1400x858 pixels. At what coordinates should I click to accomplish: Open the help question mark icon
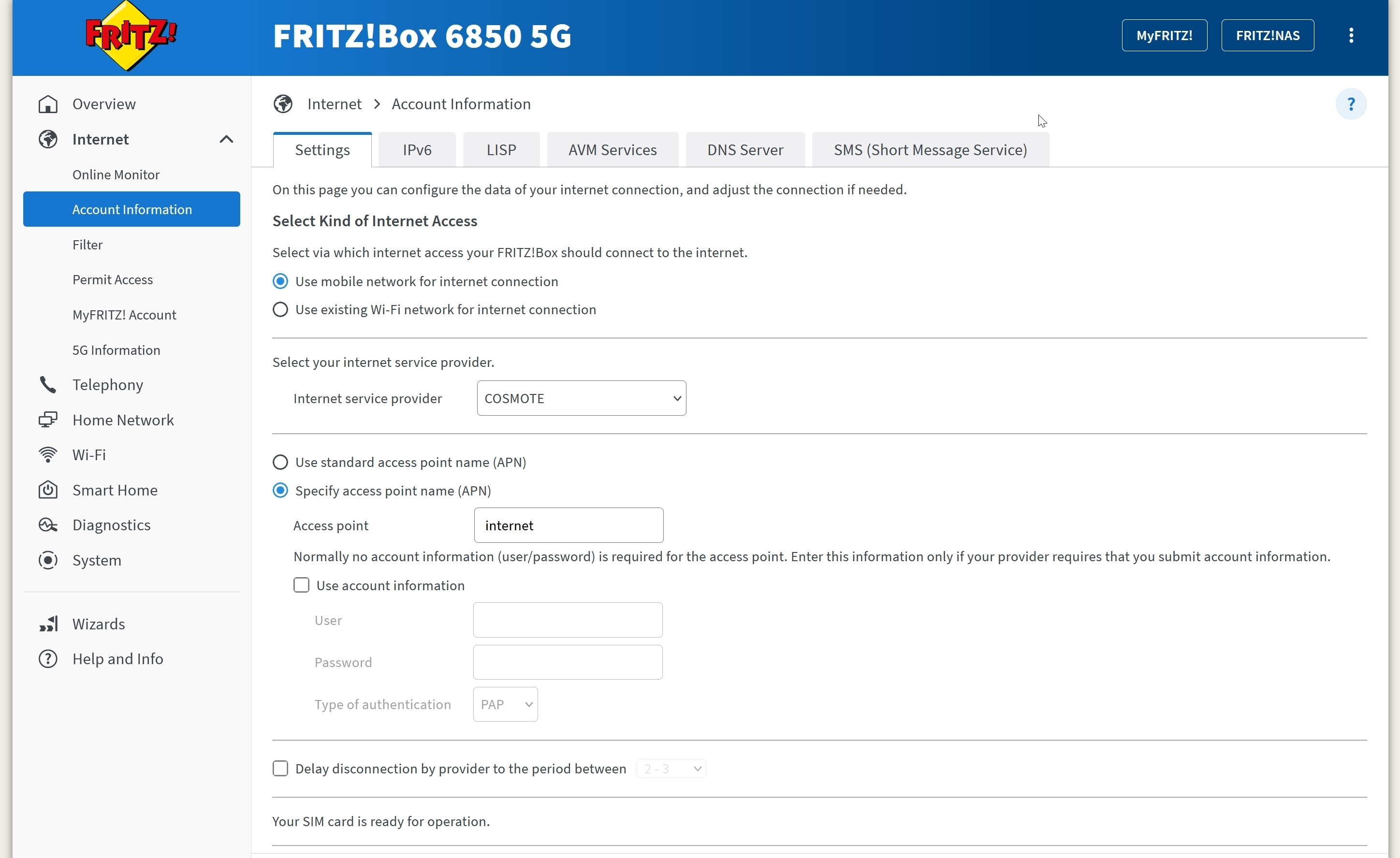[1351, 104]
